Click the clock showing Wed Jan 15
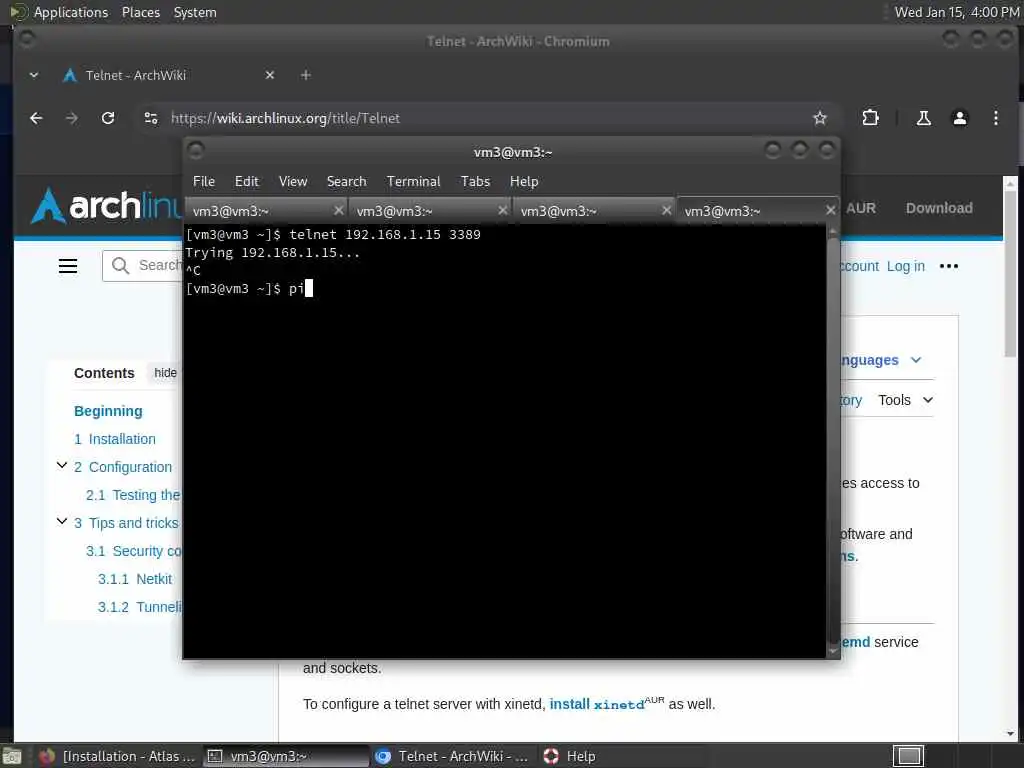Viewport: 1024px width, 768px height. (957, 12)
